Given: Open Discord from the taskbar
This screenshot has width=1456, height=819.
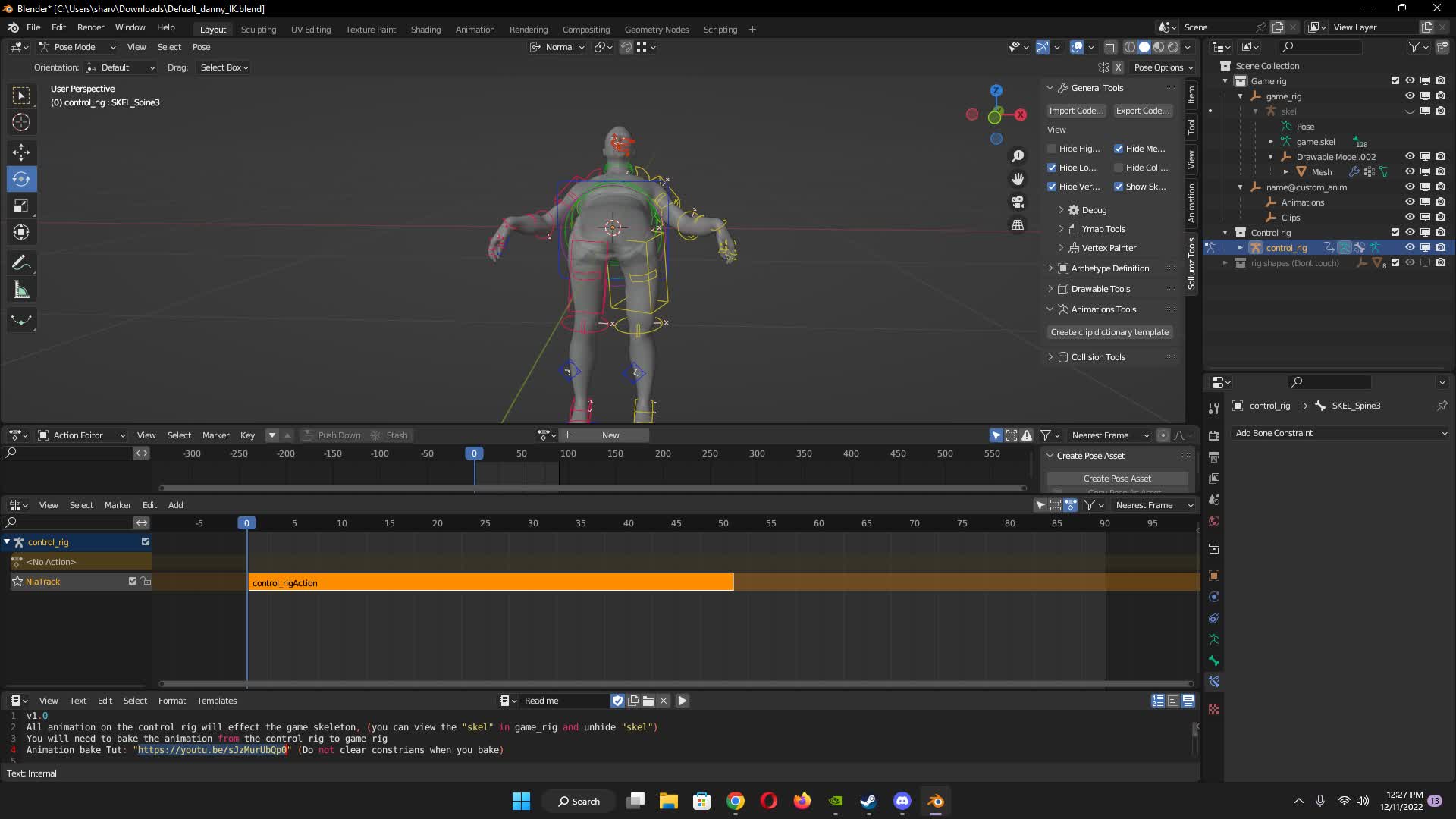Looking at the screenshot, I should click(902, 801).
